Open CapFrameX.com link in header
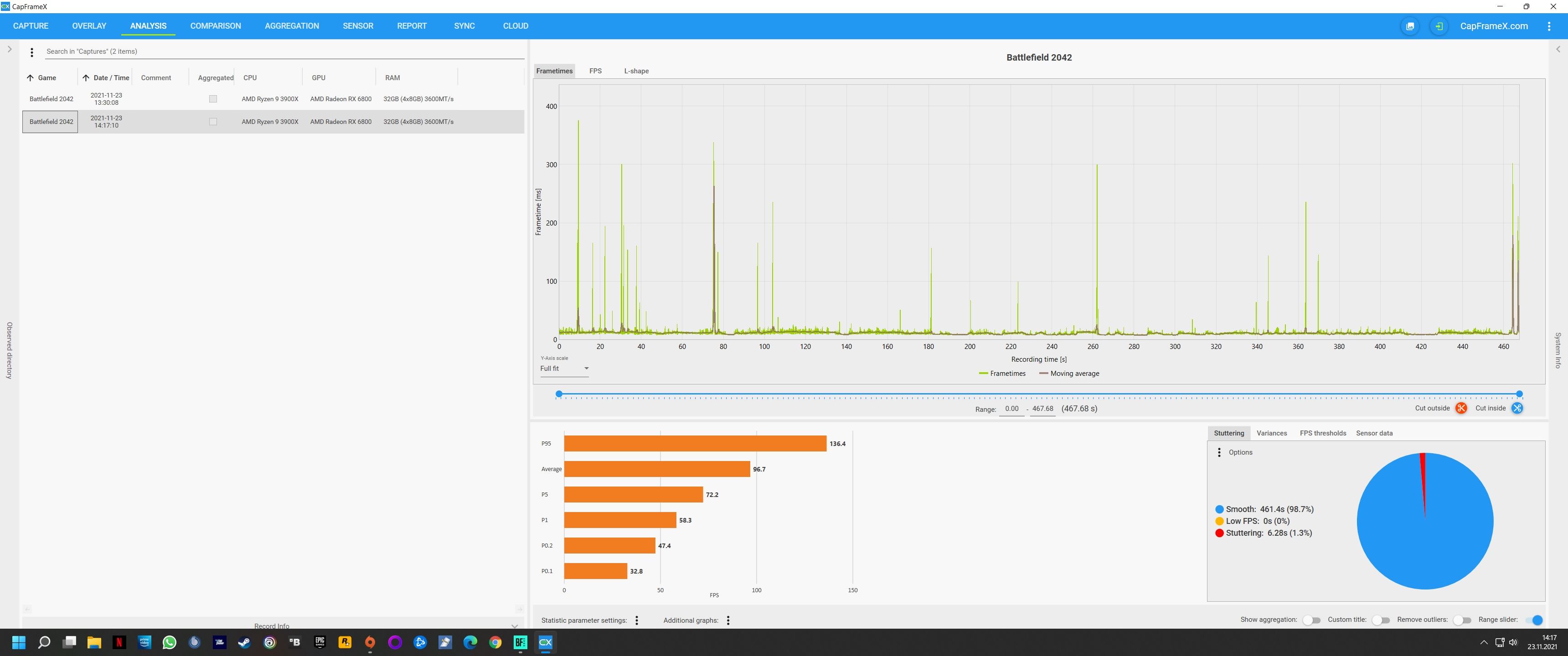 1494,26
